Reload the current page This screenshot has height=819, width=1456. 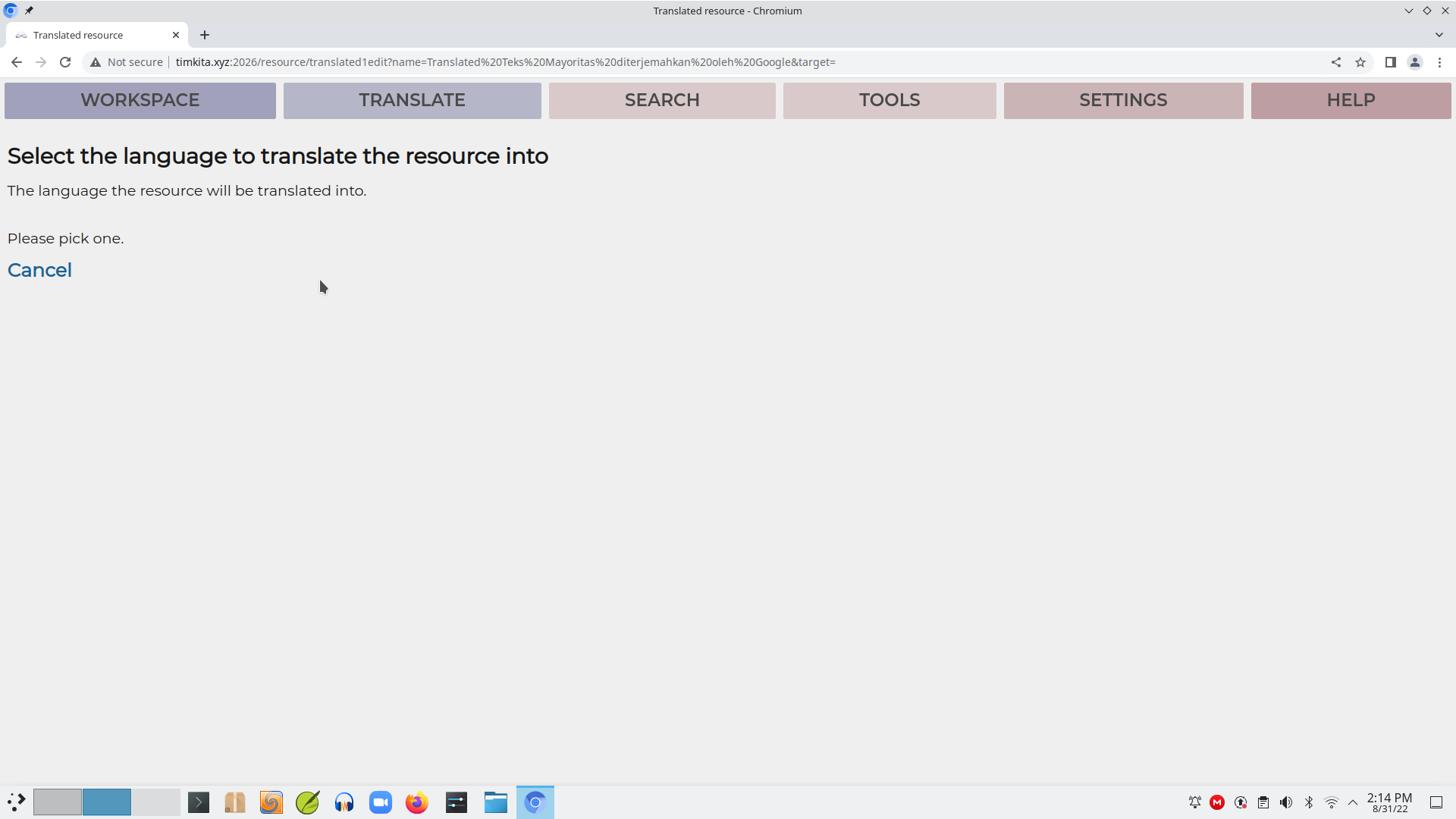pyautogui.click(x=65, y=62)
